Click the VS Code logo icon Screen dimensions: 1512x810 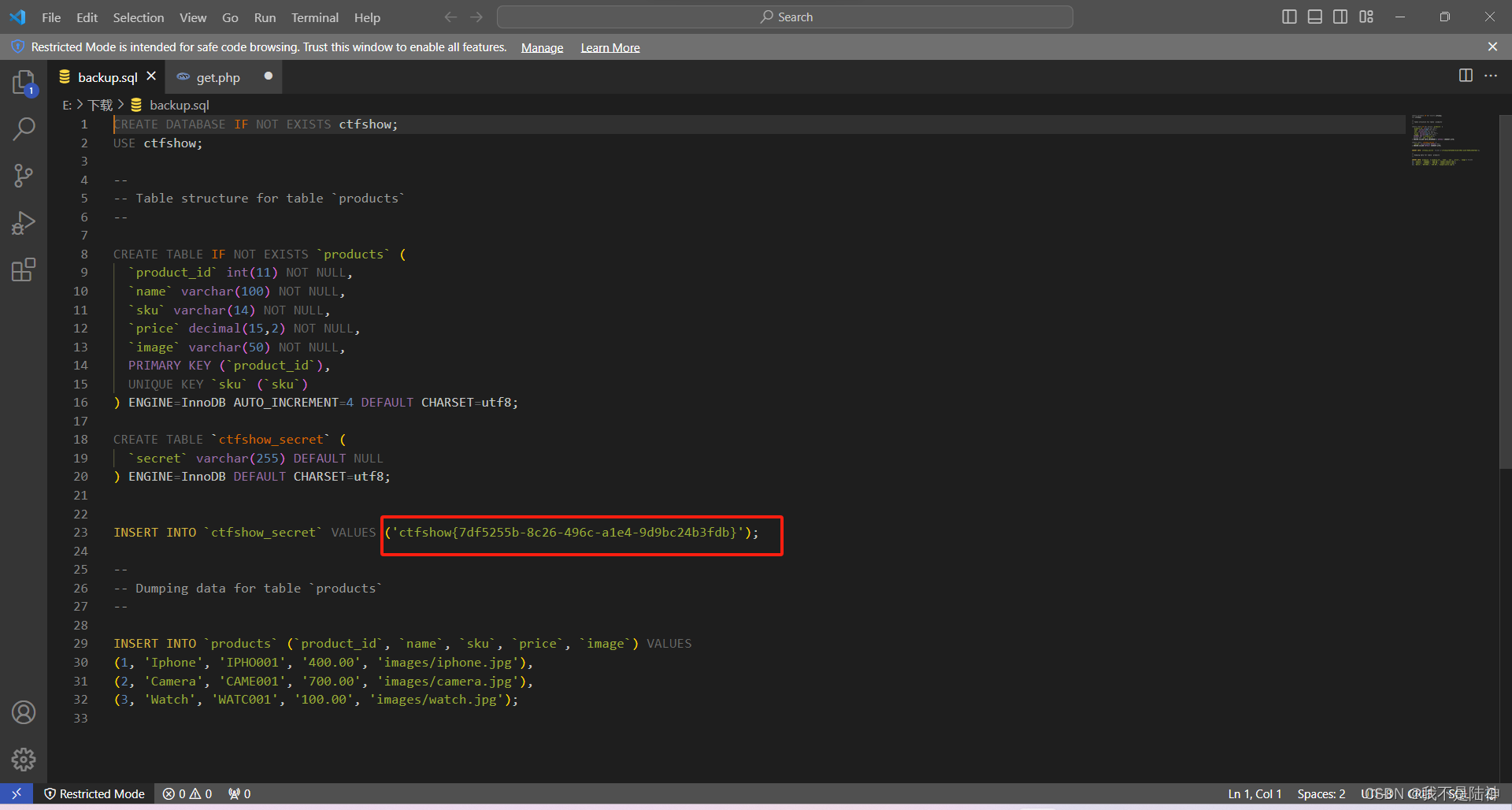(17, 17)
